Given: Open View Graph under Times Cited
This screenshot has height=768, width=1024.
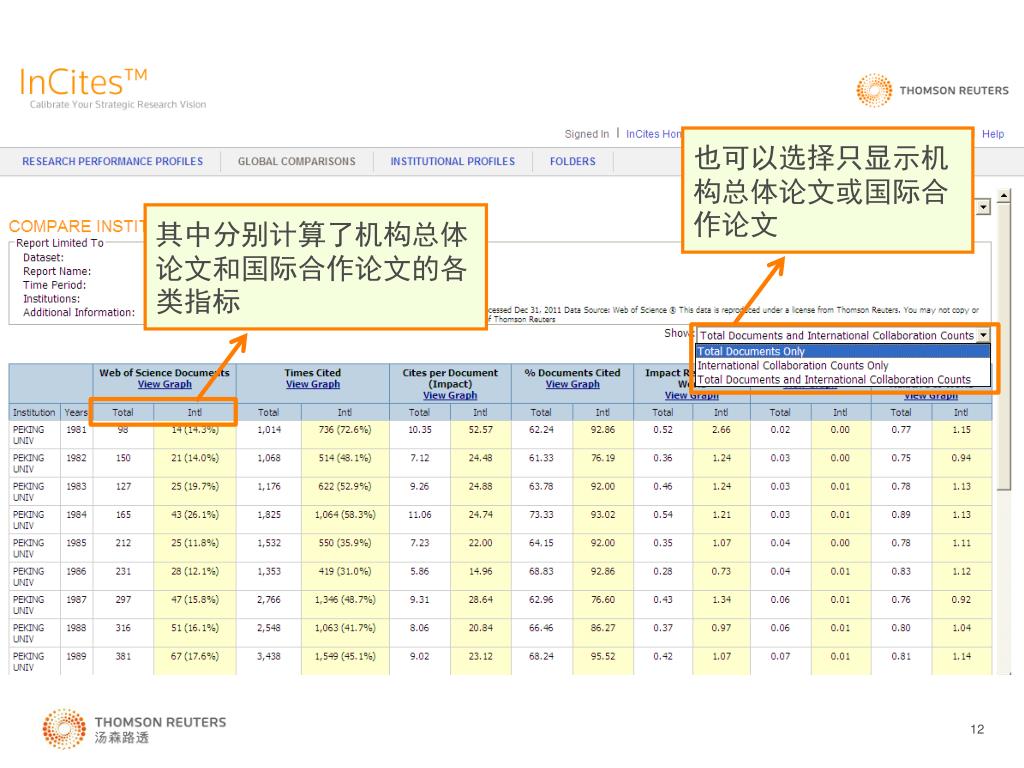Looking at the screenshot, I should [313, 385].
